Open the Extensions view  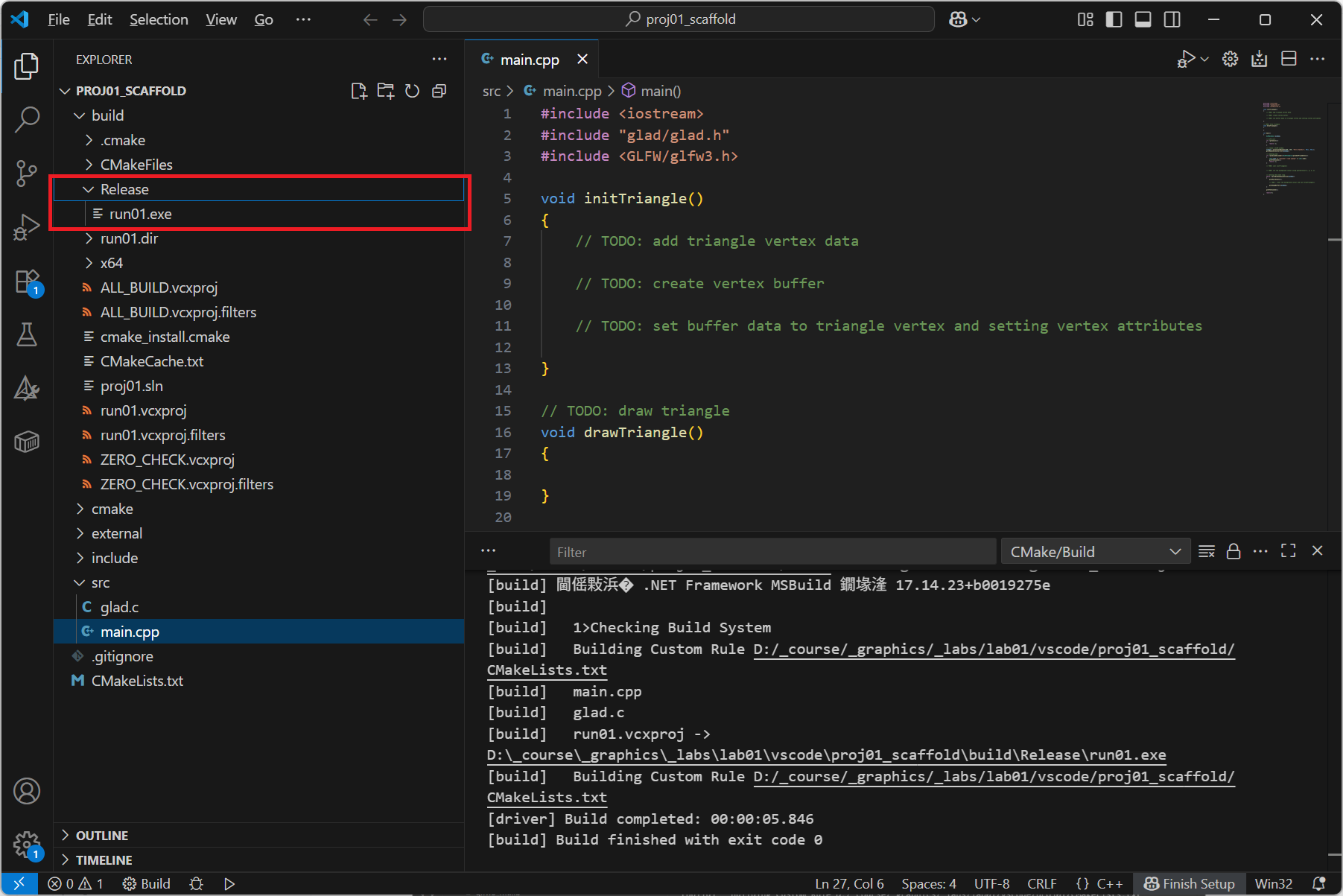(x=27, y=282)
